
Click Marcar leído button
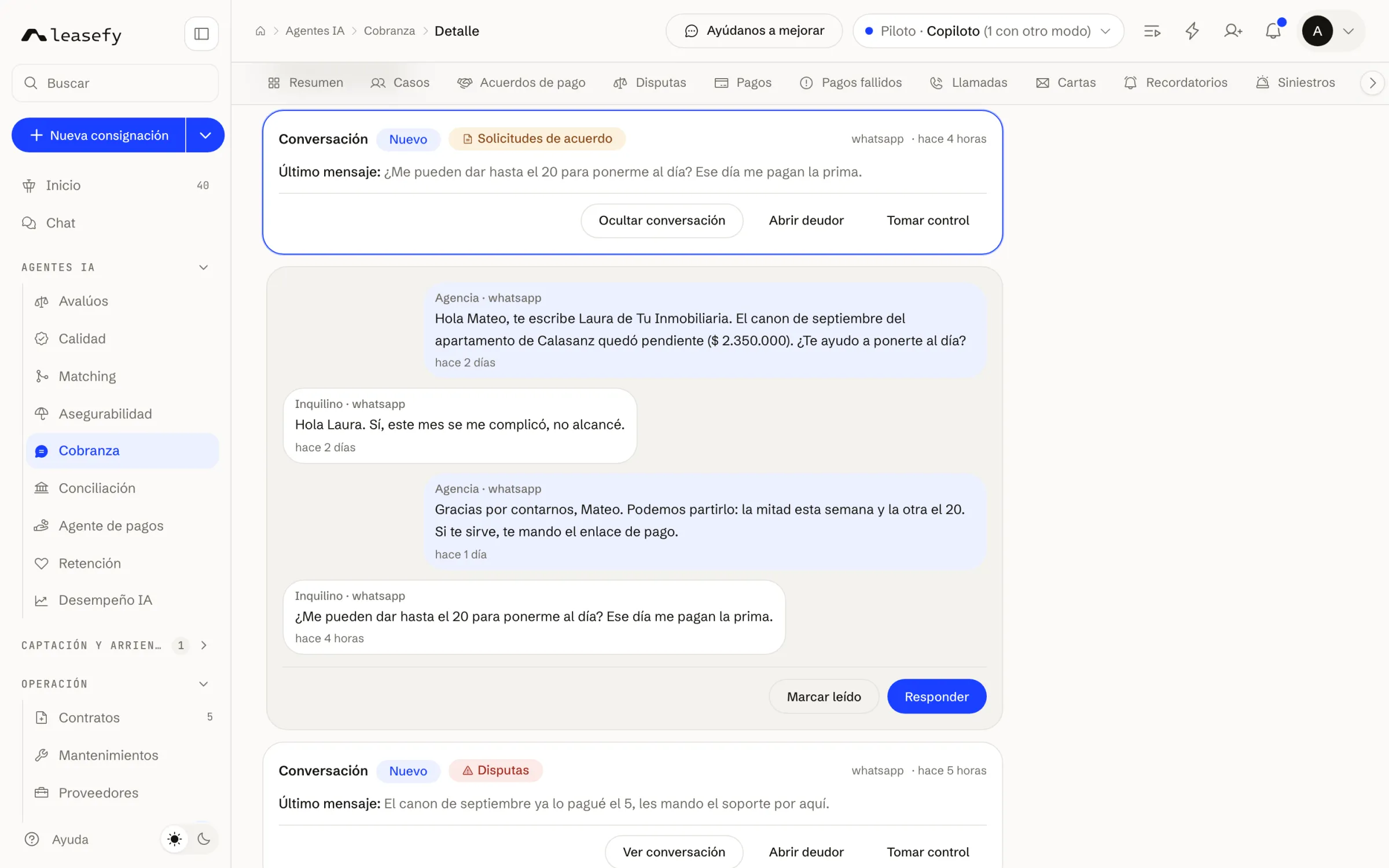click(x=824, y=697)
